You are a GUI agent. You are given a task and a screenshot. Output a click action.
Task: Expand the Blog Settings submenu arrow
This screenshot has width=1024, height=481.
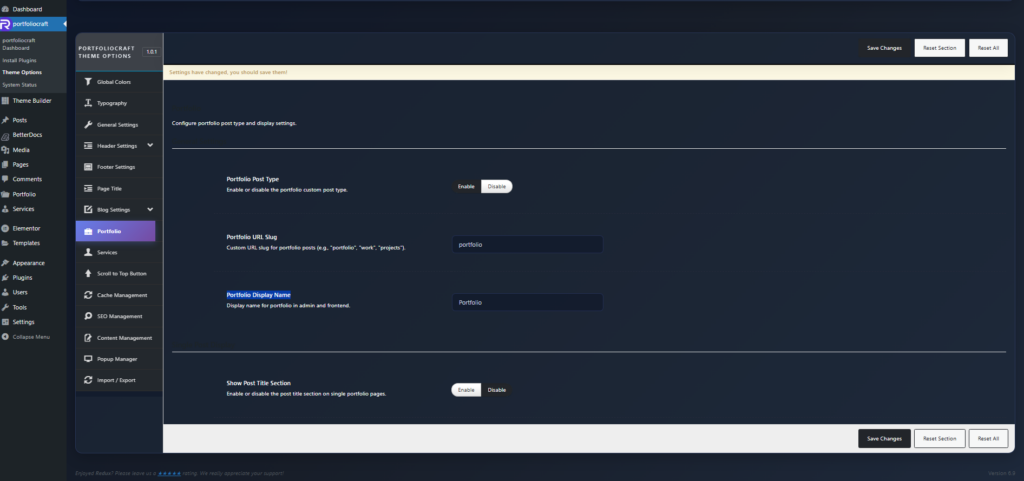(x=150, y=209)
